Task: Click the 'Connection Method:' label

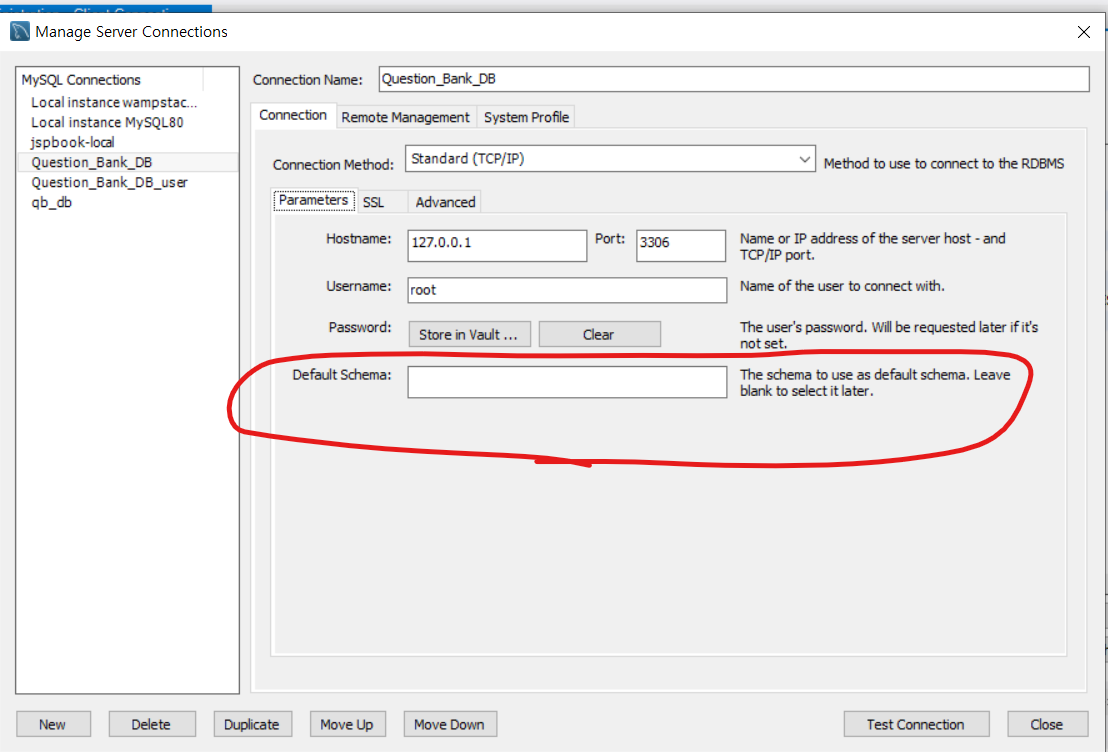Action: click(333, 165)
